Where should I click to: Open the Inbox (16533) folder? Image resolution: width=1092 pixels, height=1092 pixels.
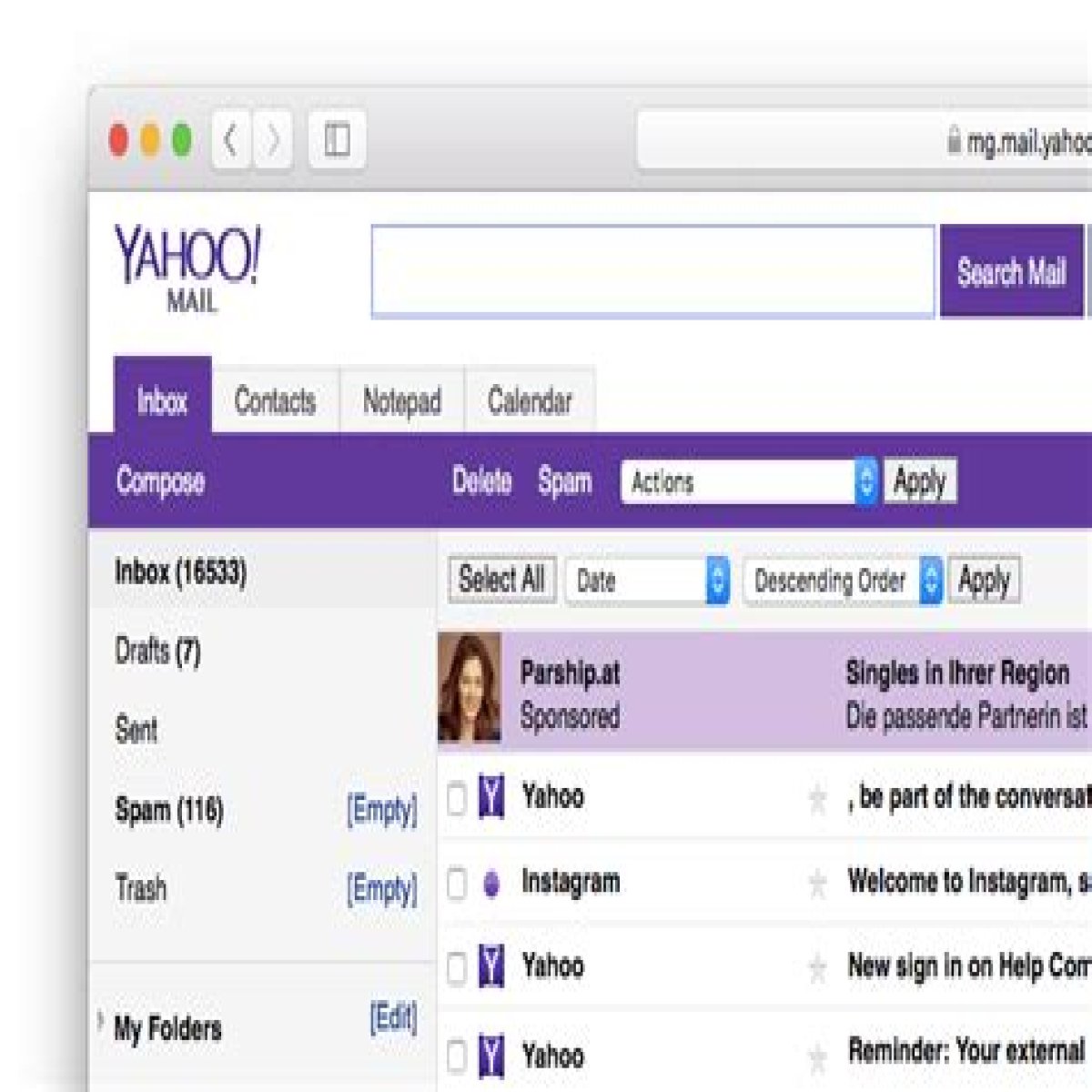[180, 572]
